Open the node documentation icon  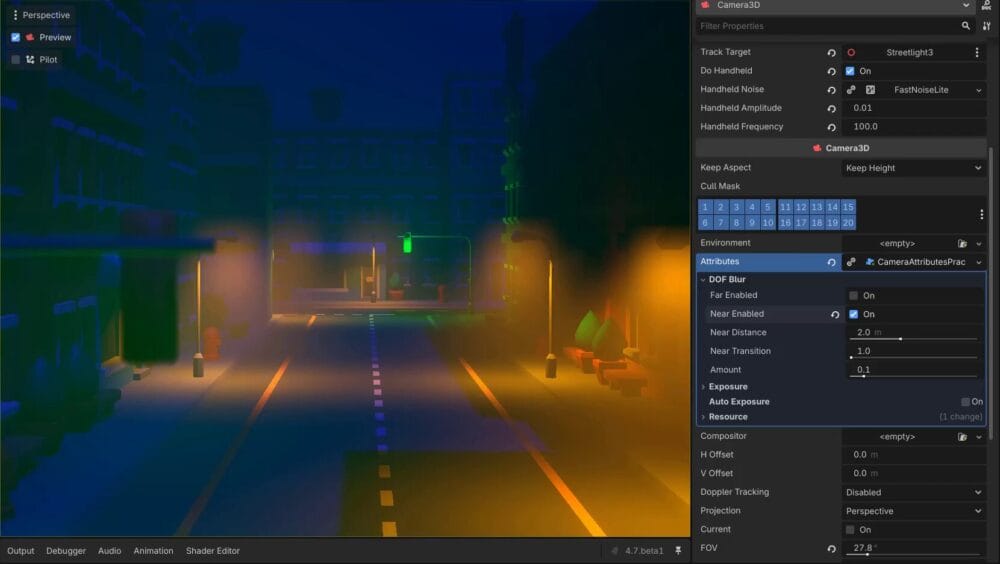[x=987, y=5]
